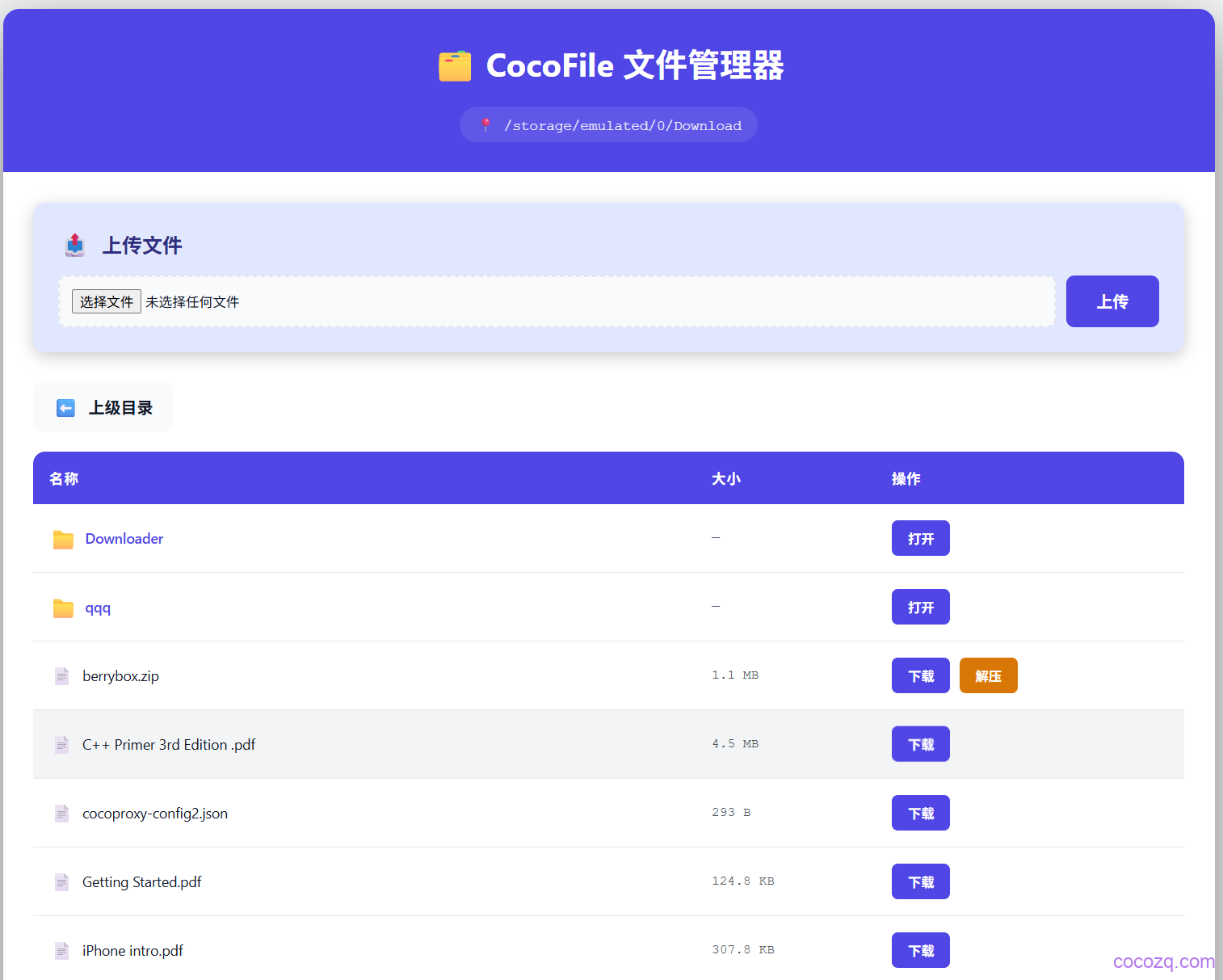Screen dimensions: 1223x980
Task: Open the qqq folder with 打开
Action: 921,608
